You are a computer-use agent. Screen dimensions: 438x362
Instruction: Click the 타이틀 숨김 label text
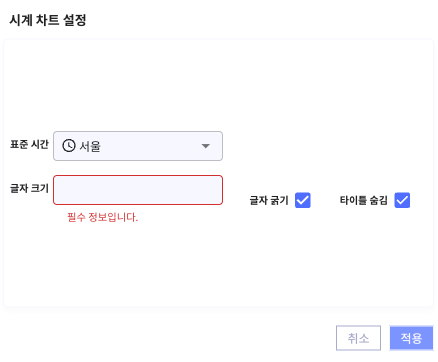click(364, 200)
